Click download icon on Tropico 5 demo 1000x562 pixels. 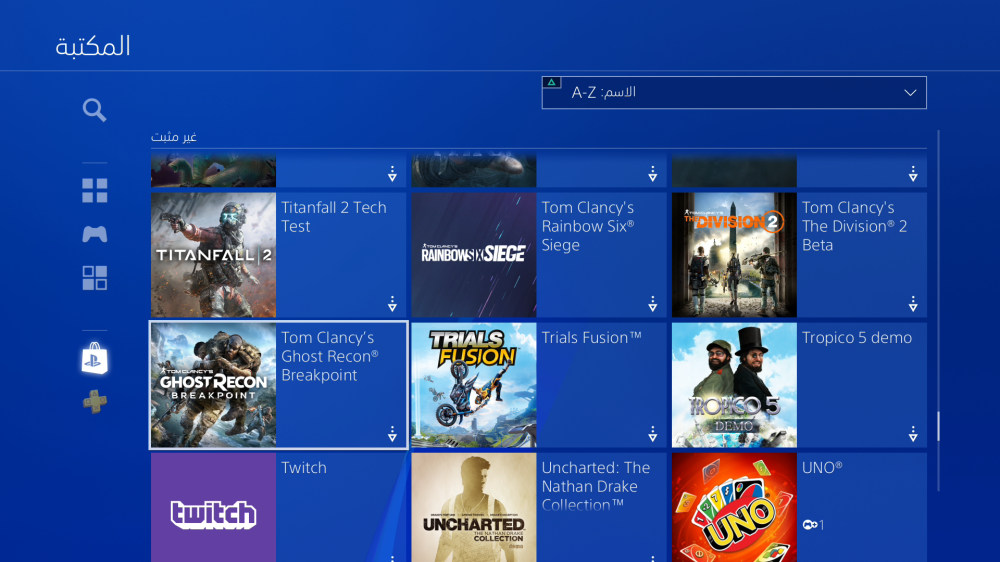click(x=913, y=434)
